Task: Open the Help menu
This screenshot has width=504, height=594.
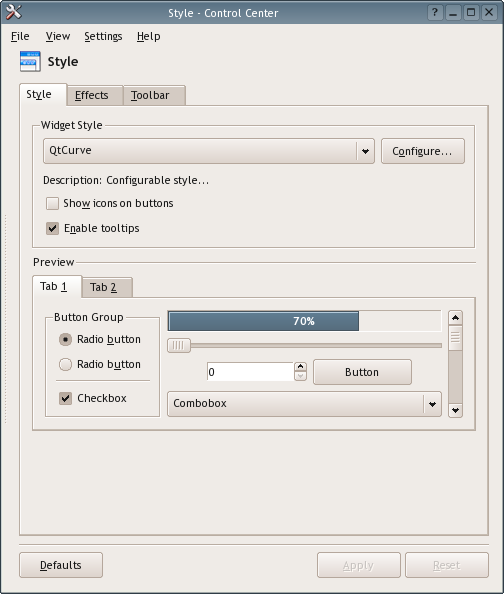Action: point(149,36)
